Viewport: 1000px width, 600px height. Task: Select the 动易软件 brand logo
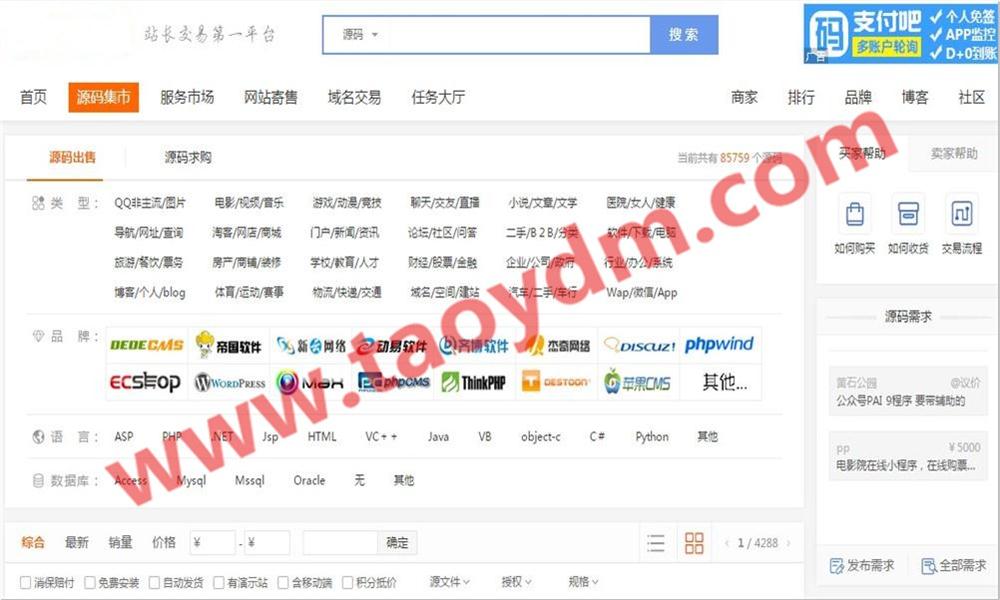(x=393, y=345)
